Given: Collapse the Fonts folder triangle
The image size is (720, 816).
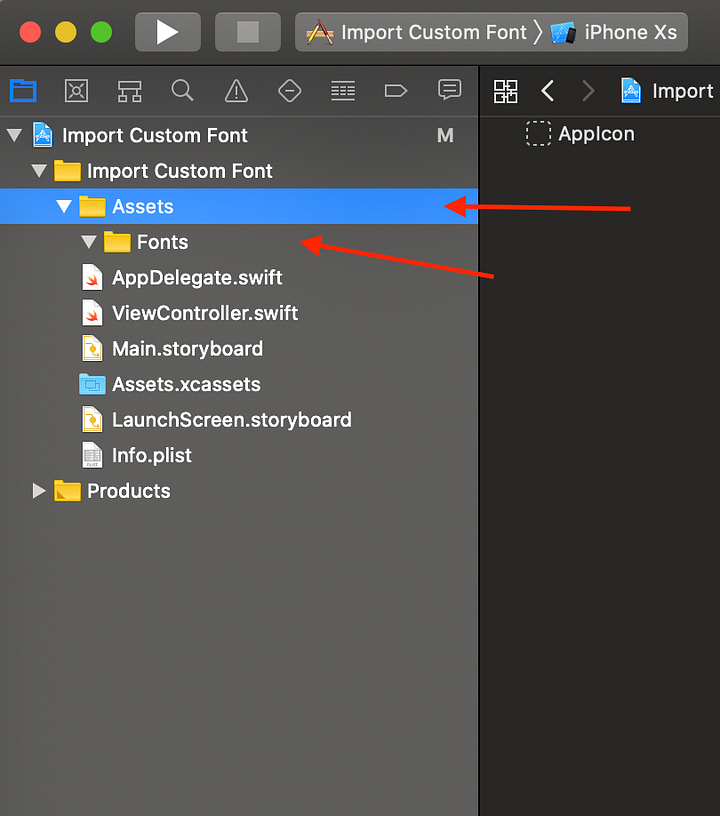Looking at the screenshot, I should click(x=89, y=241).
